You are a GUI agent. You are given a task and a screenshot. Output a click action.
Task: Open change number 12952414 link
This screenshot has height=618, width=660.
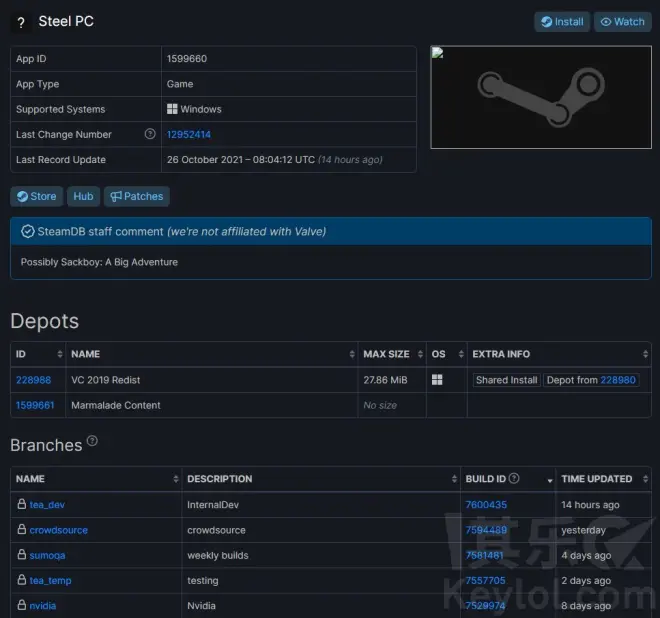coord(189,134)
